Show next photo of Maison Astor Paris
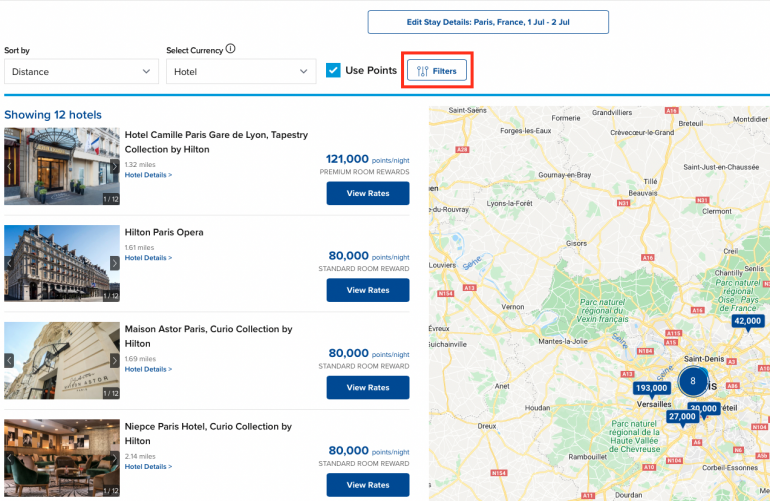The height and width of the screenshot is (501, 770). pos(114,360)
